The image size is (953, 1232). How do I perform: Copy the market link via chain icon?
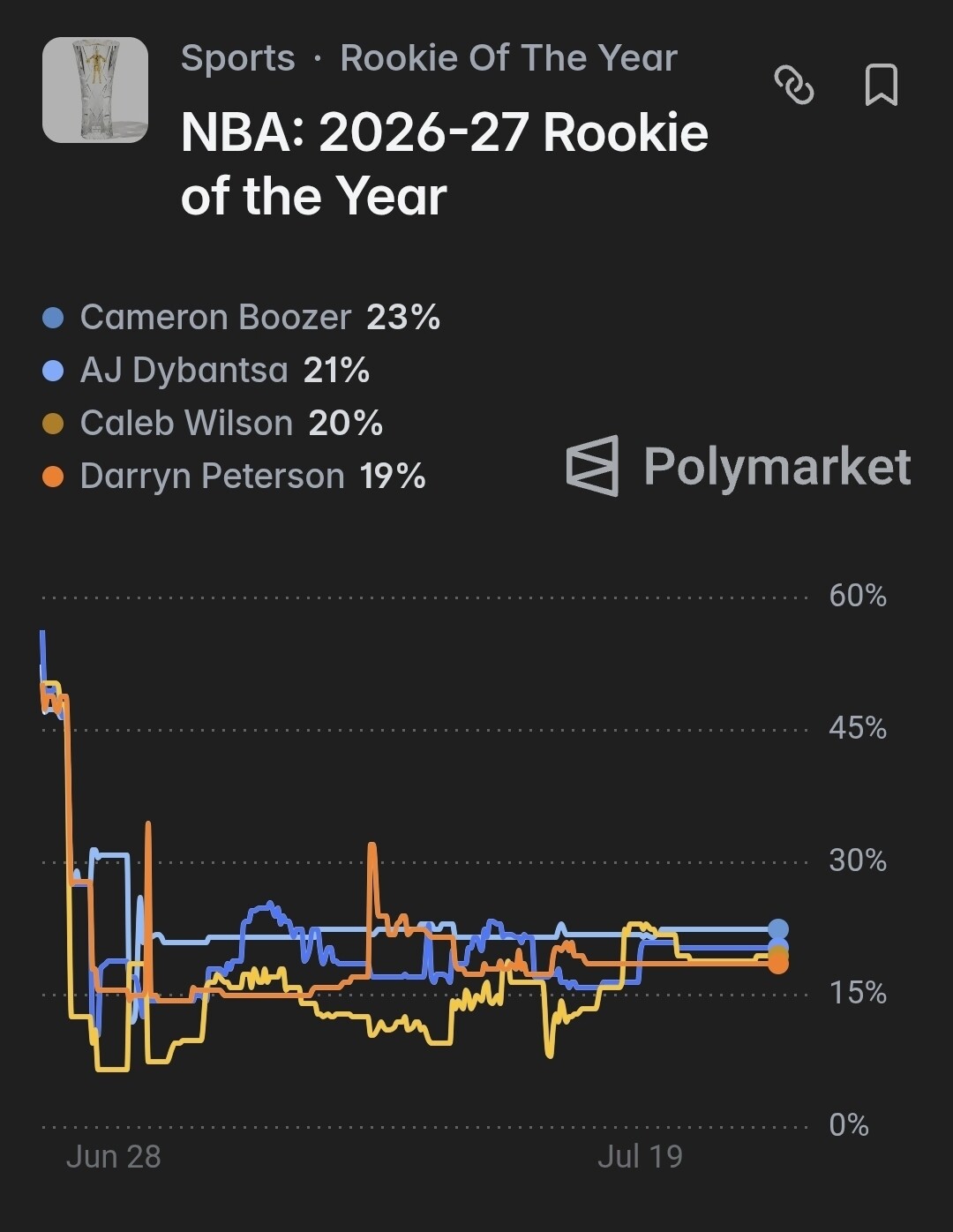tap(793, 85)
